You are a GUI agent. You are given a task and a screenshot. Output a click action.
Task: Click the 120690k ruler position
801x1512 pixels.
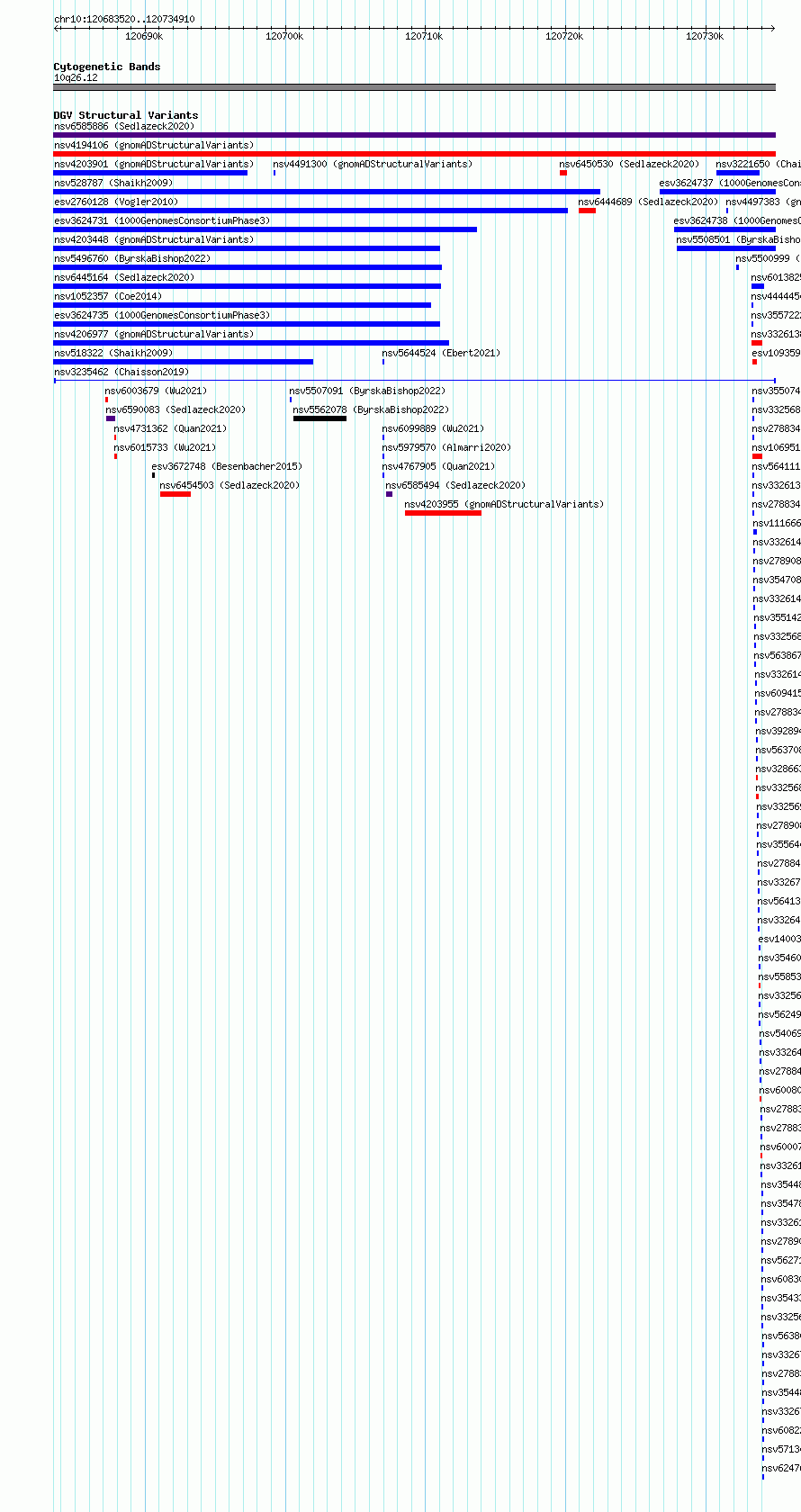pos(144,36)
